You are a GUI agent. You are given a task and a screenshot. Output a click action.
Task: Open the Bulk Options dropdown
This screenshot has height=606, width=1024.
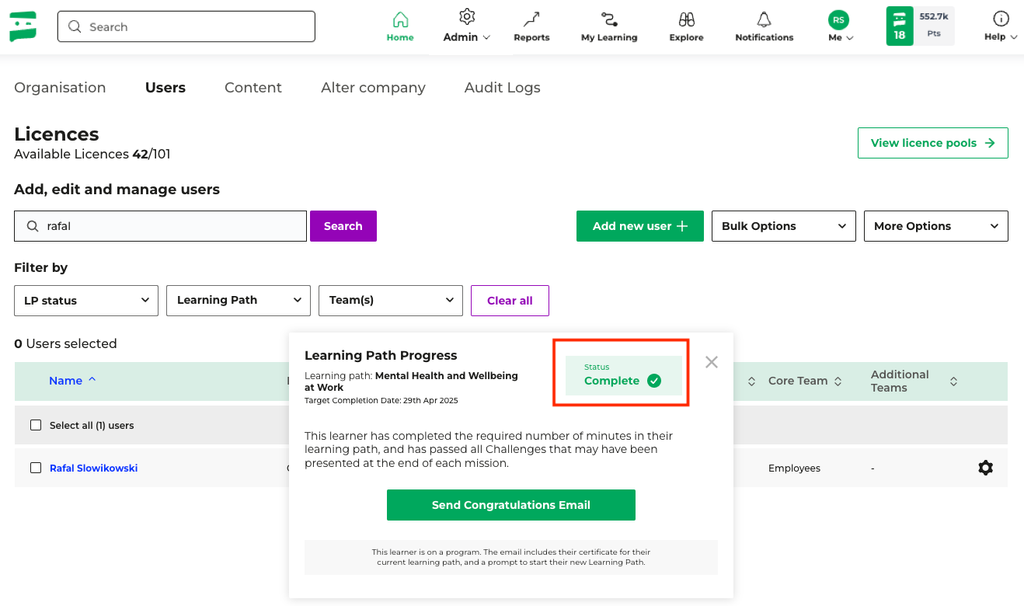click(783, 226)
